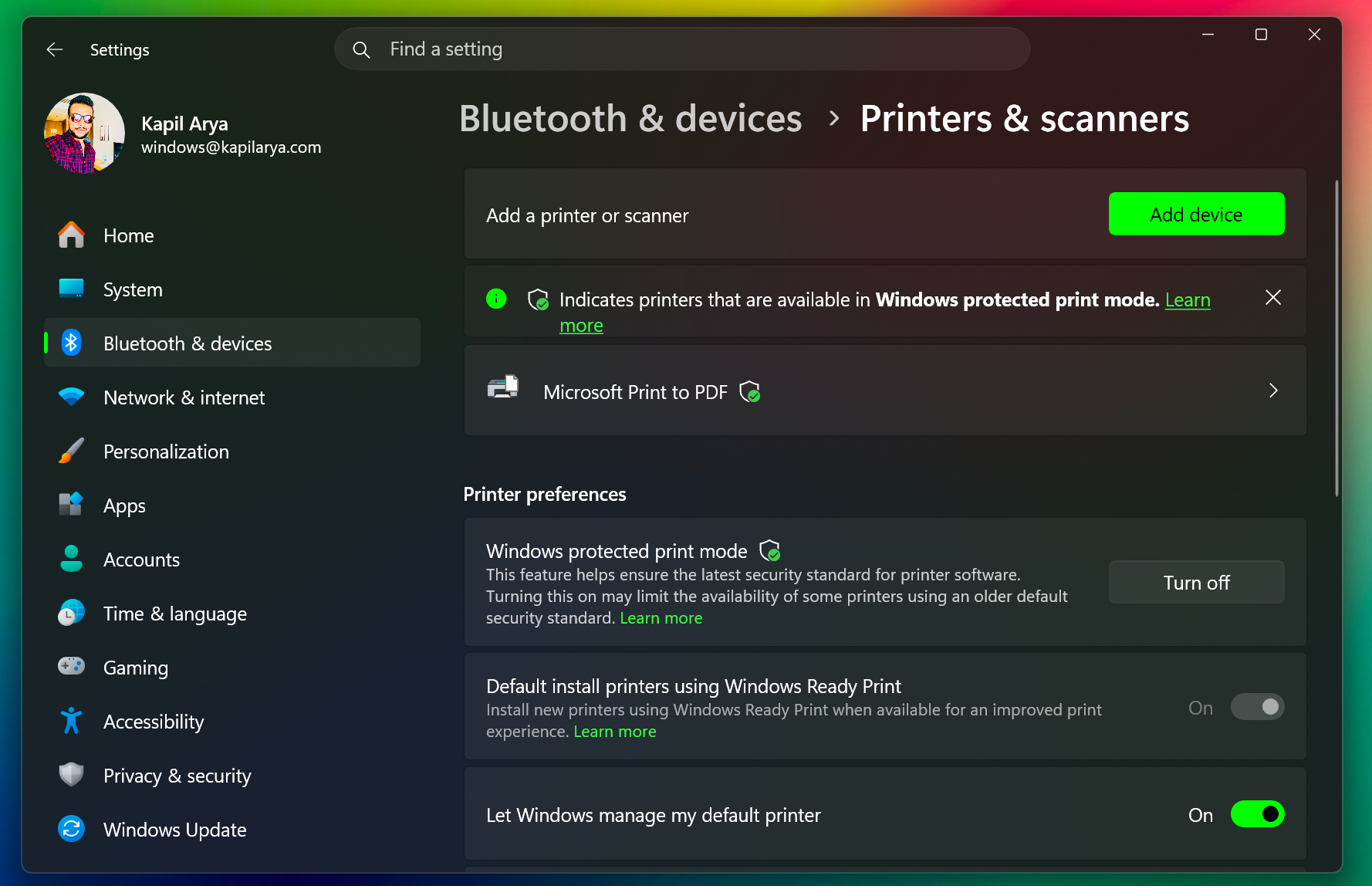Open Personalization settings
1372x886 pixels.
(232, 451)
